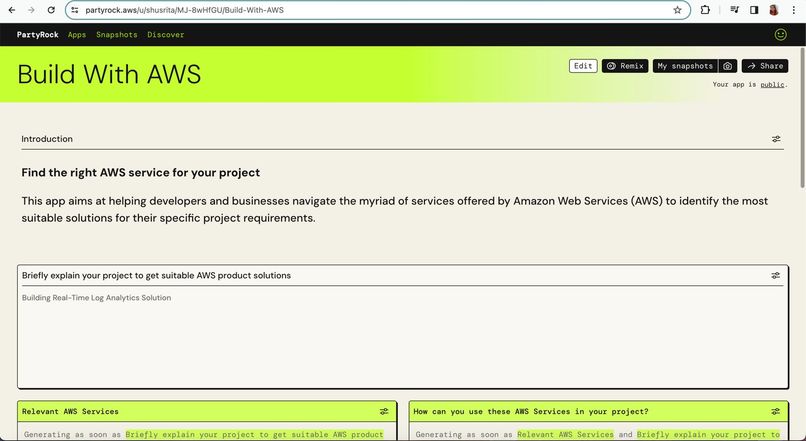This screenshot has width=806, height=441.
Task: Open the Chrome three-dot menu
Action: (x=794, y=10)
